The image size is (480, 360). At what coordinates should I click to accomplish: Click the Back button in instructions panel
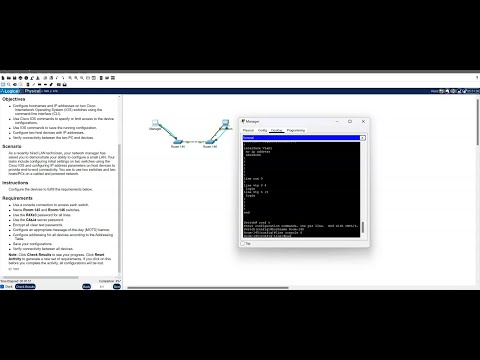(86, 287)
